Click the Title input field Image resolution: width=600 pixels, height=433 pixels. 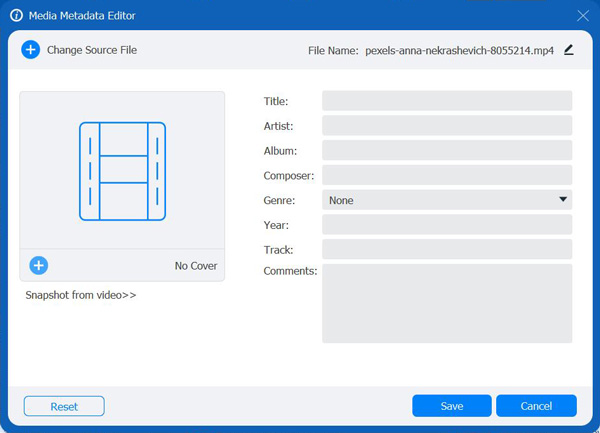coord(447,101)
